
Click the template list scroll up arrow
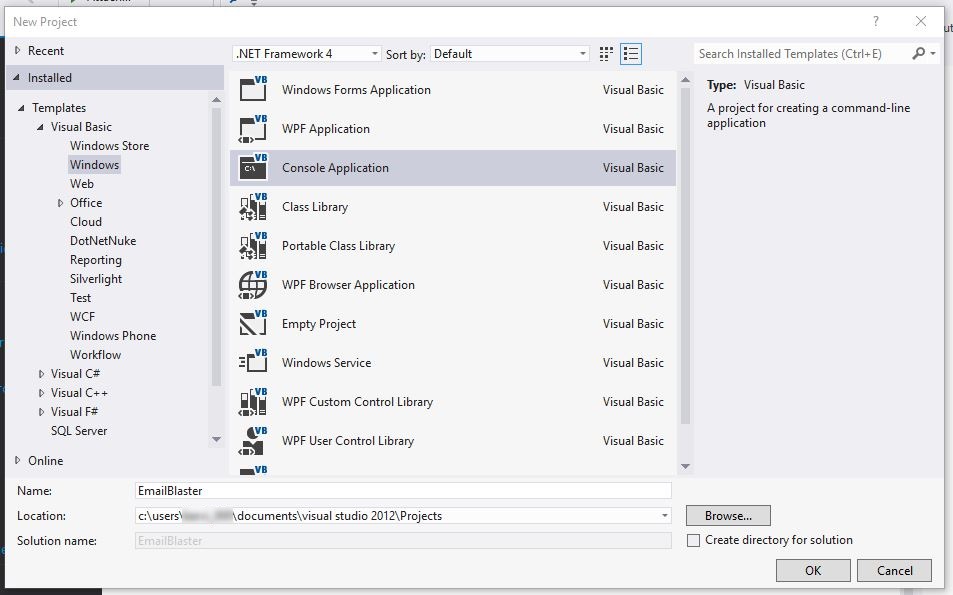point(685,80)
